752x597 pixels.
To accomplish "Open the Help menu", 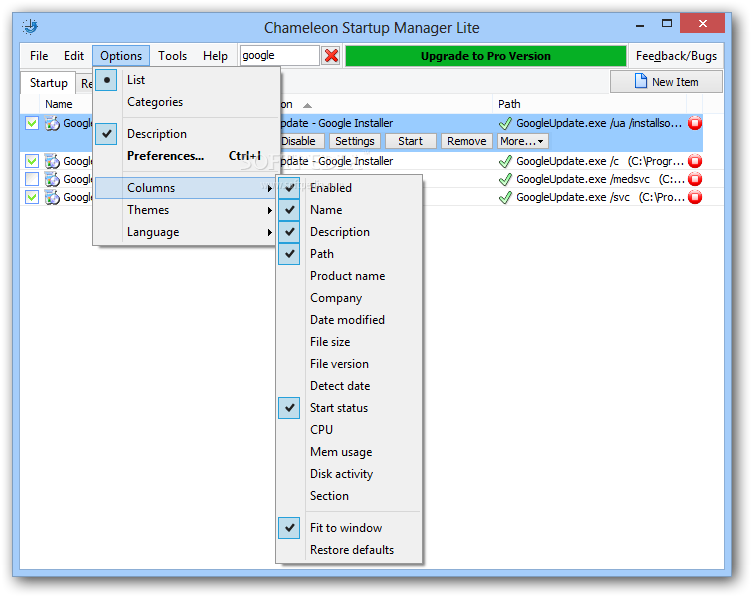I will [215, 56].
